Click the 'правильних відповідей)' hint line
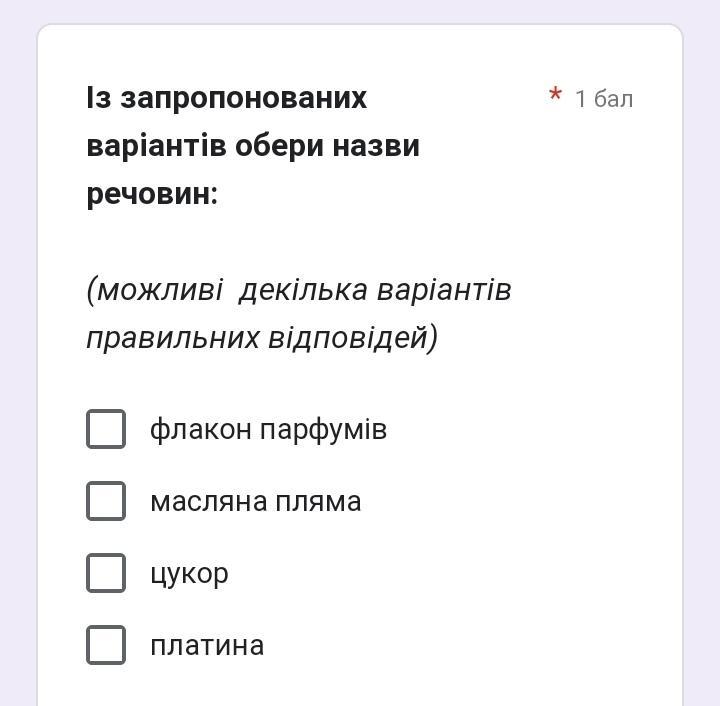The height and width of the screenshot is (706, 720). pyautogui.click(x=262, y=338)
